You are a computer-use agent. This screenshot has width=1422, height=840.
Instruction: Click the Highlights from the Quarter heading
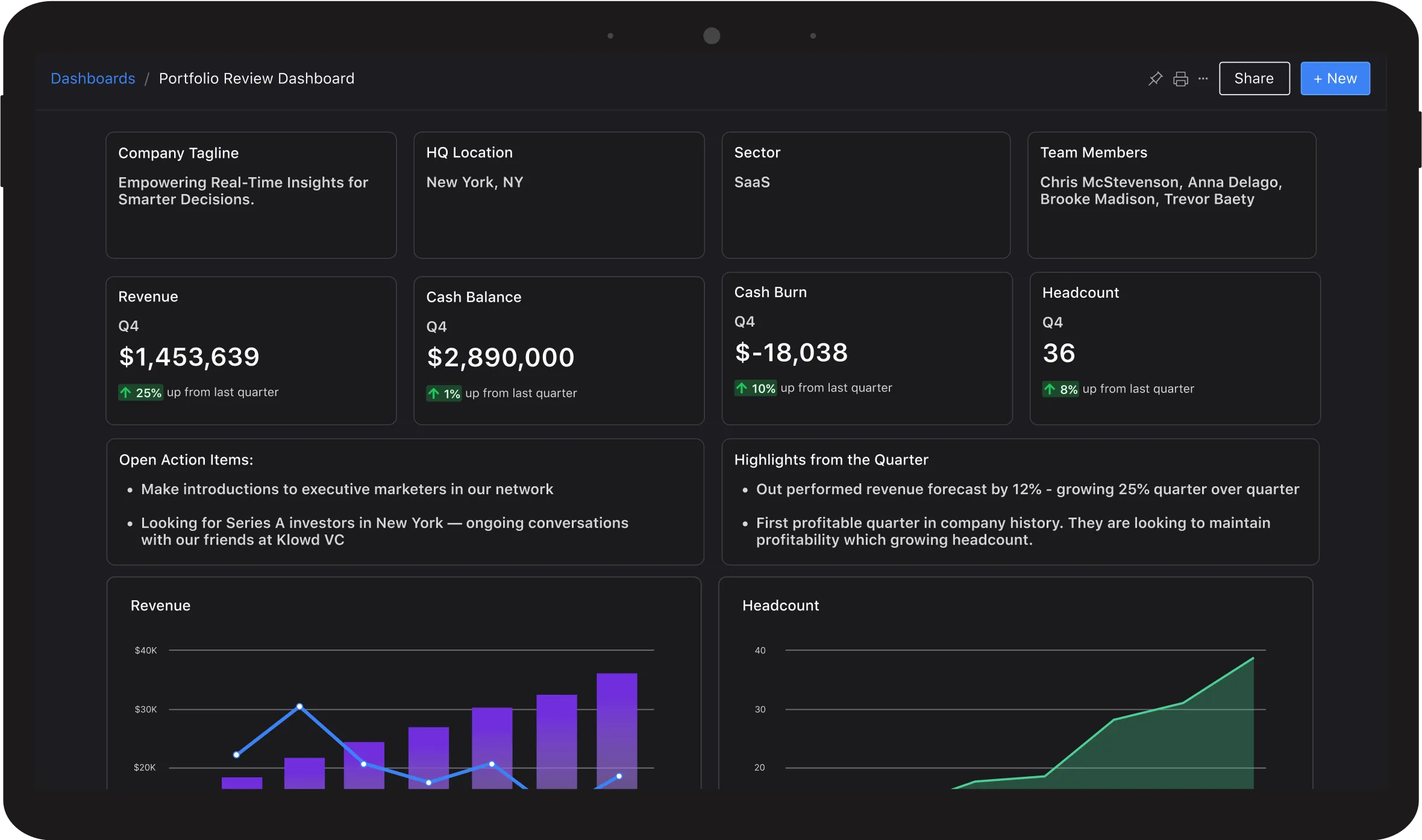(831, 460)
